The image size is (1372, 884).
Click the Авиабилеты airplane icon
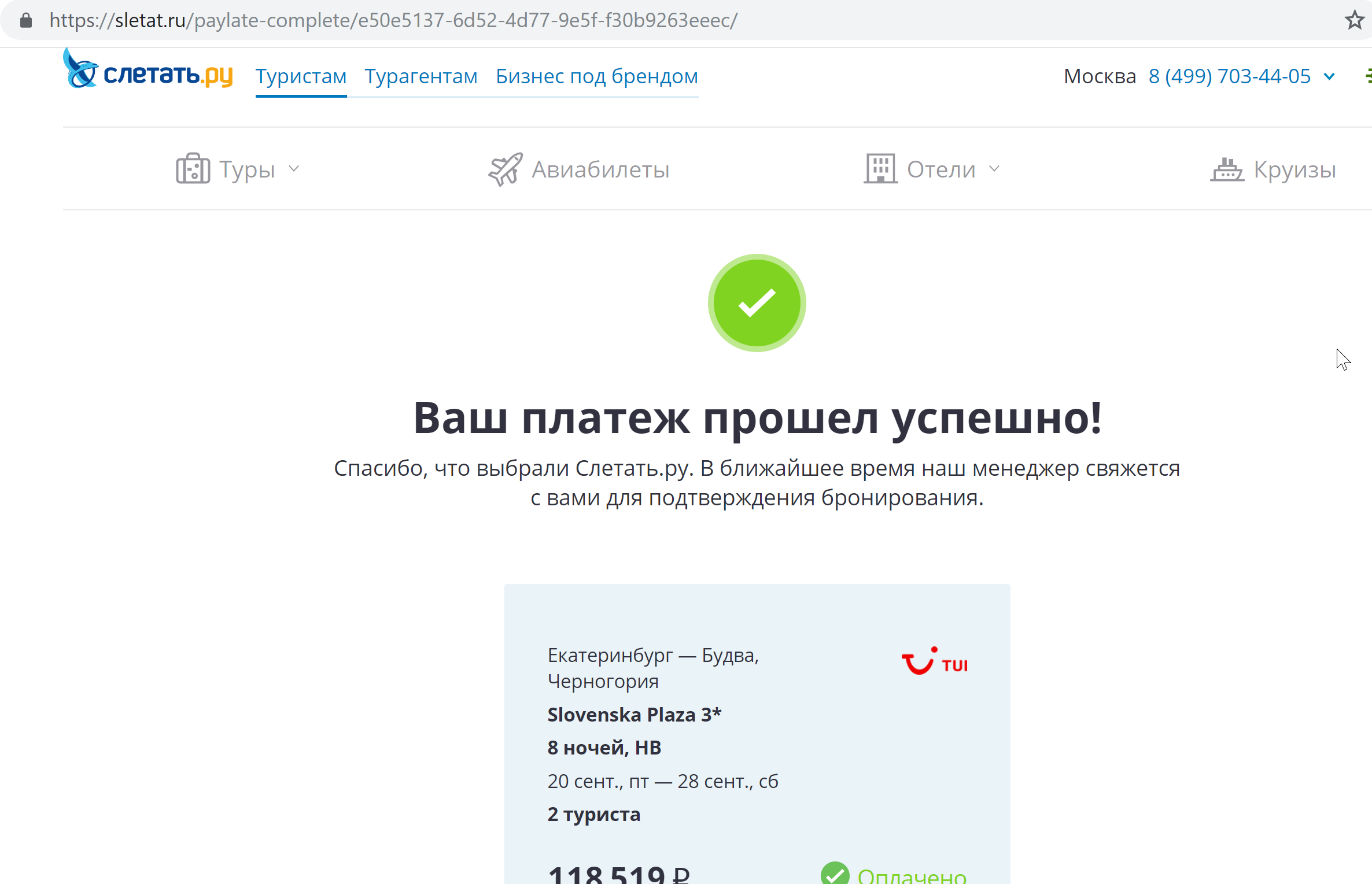pos(504,168)
